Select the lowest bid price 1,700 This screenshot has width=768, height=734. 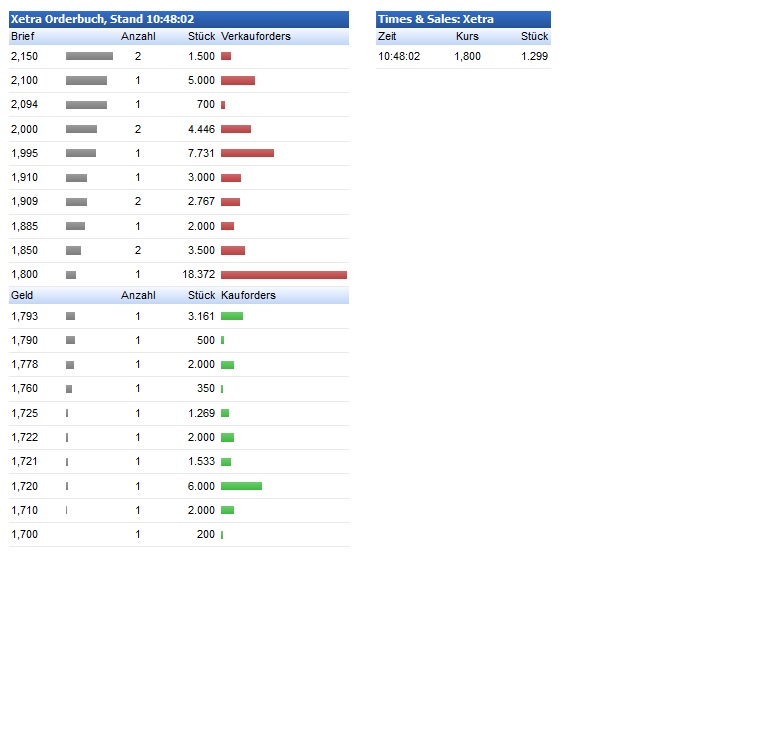coord(24,535)
